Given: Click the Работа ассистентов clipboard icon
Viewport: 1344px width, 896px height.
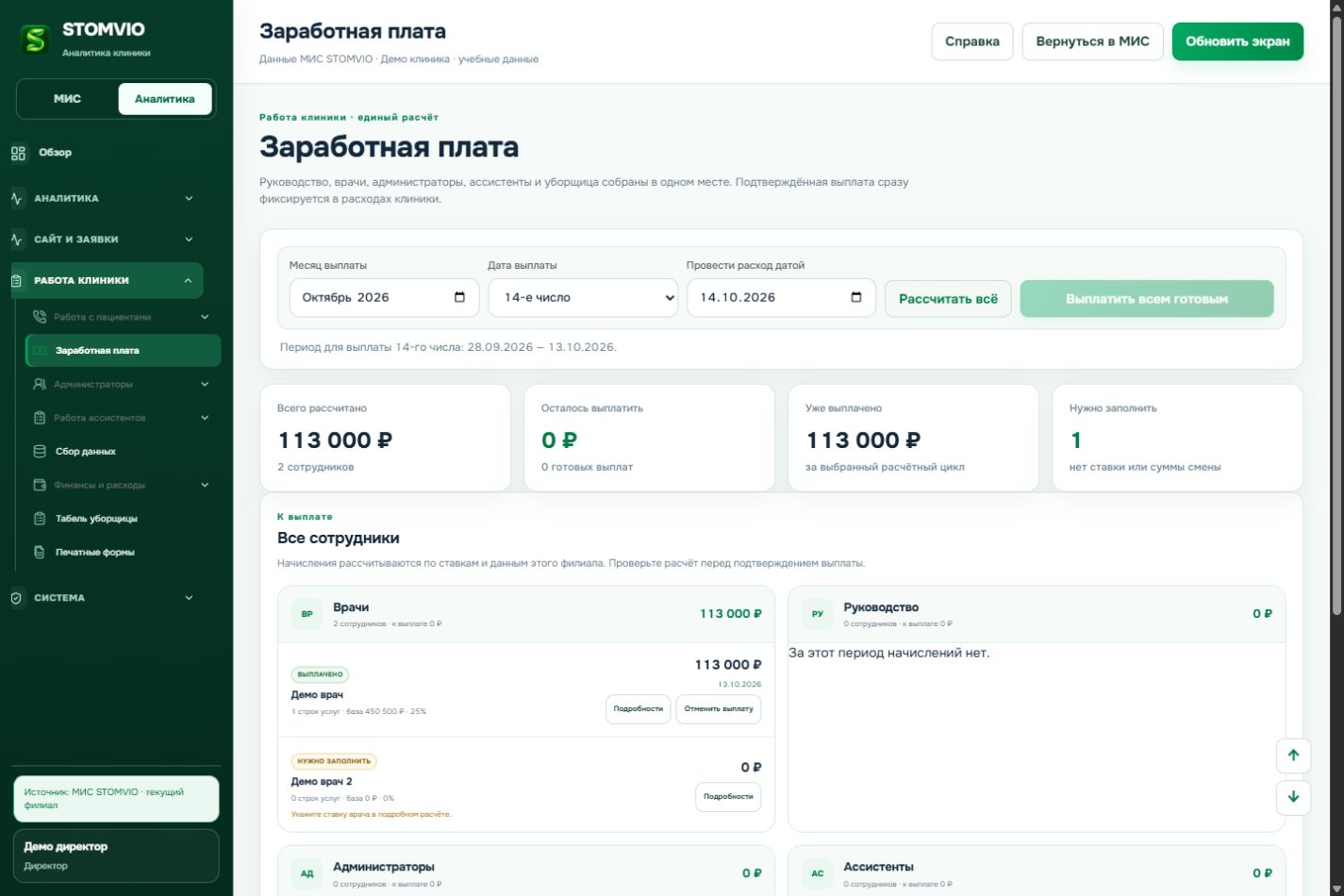Looking at the screenshot, I should click(x=40, y=418).
